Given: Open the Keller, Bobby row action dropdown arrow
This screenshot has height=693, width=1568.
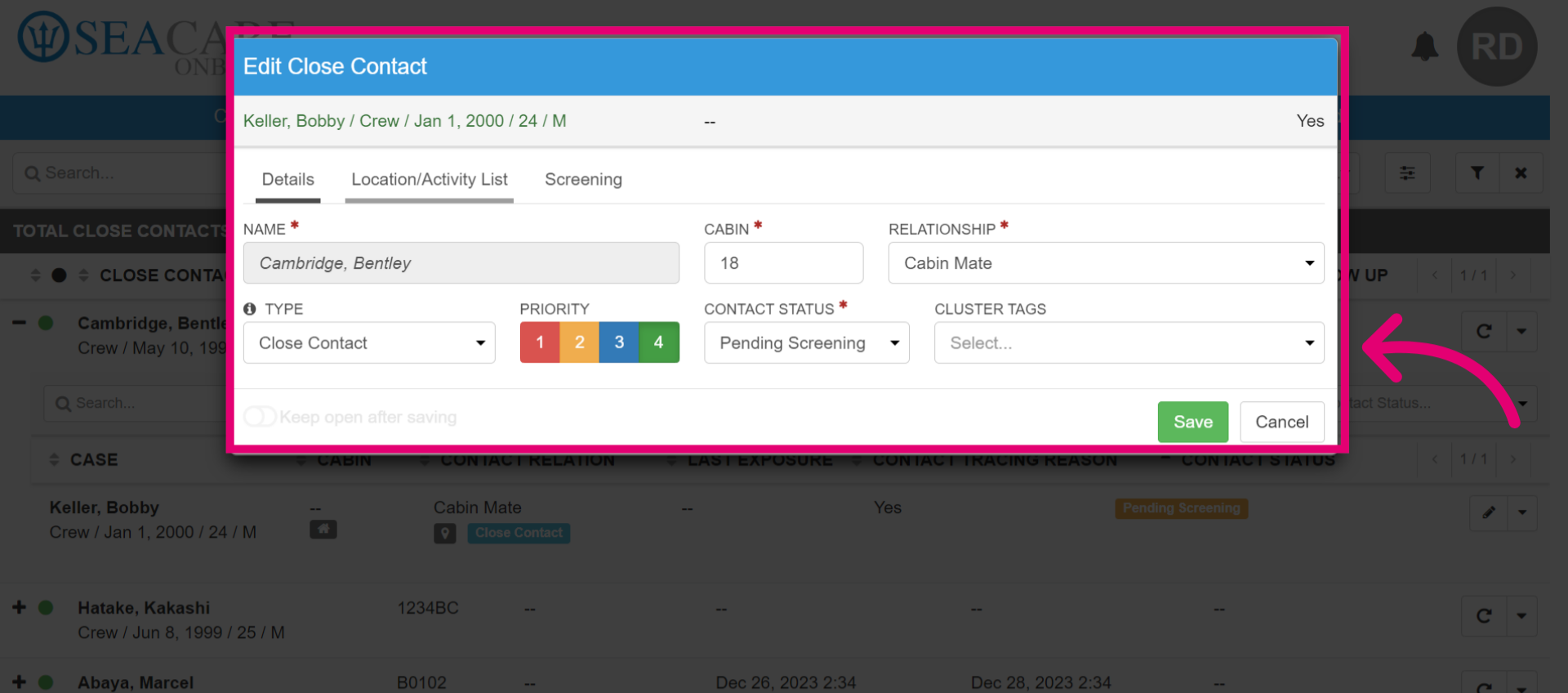Looking at the screenshot, I should pos(1522,512).
